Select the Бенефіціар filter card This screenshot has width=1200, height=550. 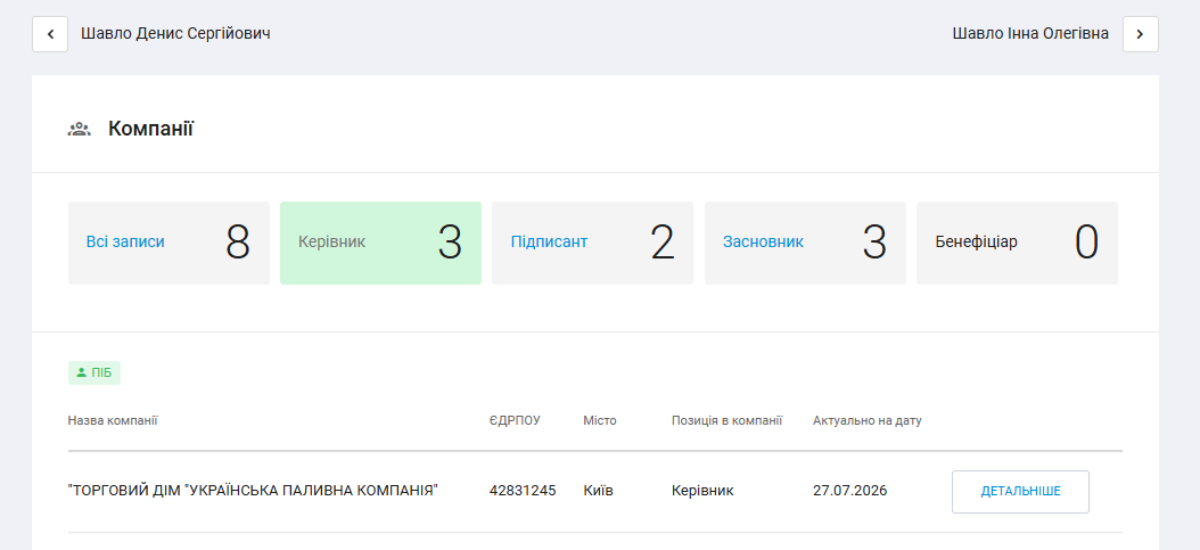tap(1017, 243)
